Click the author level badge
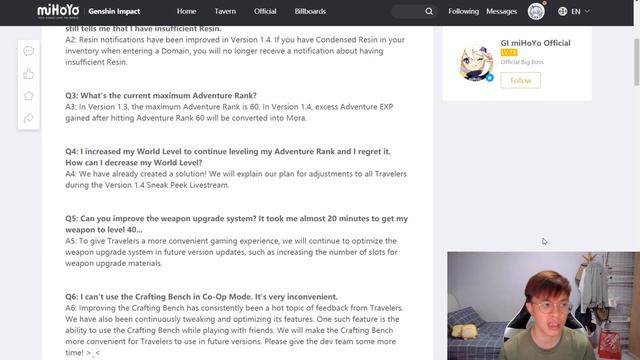This screenshot has height=360, width=640. click(x=509, y=53)
